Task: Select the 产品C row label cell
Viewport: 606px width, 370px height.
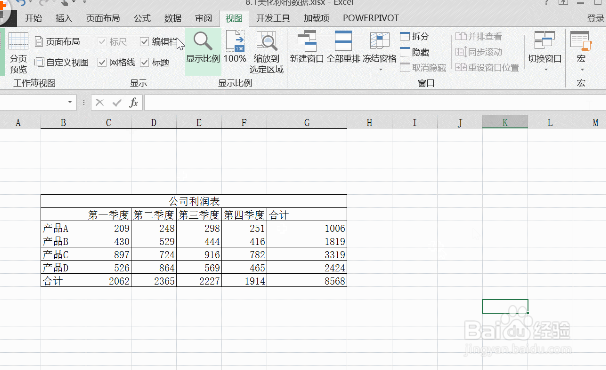Action: 63,254
